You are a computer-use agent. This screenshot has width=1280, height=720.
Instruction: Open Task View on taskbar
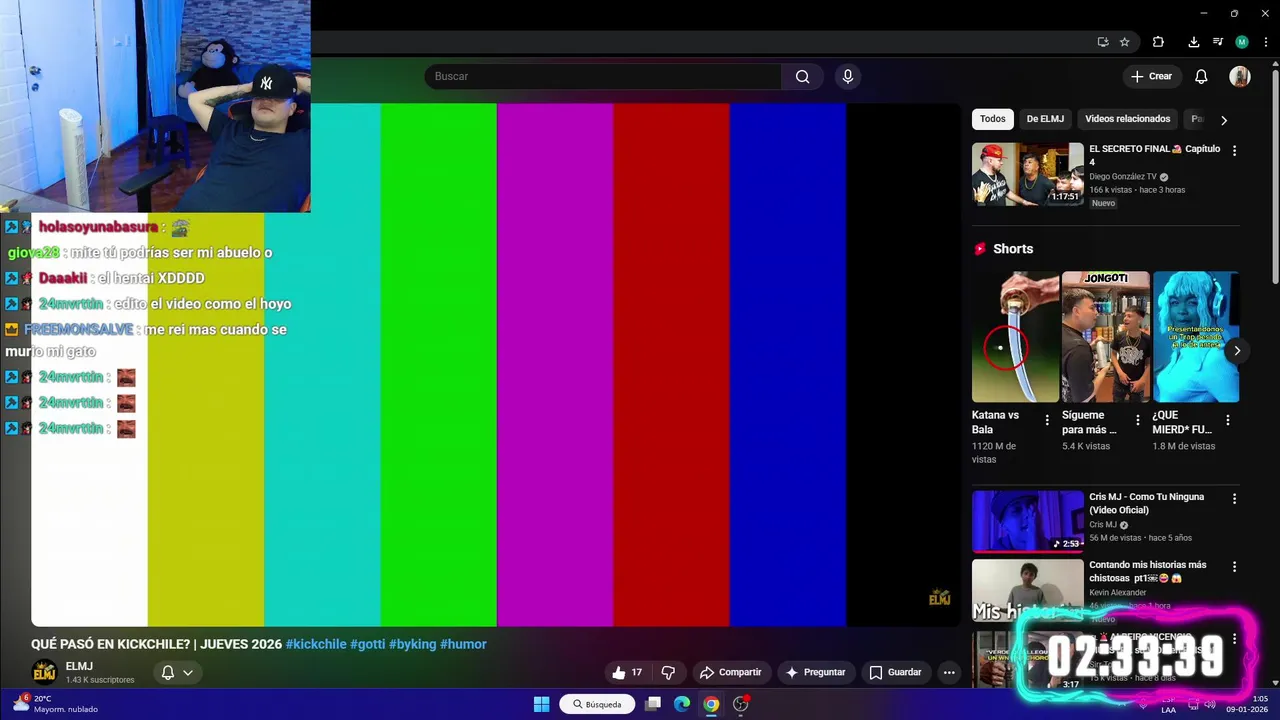(653, 704)
